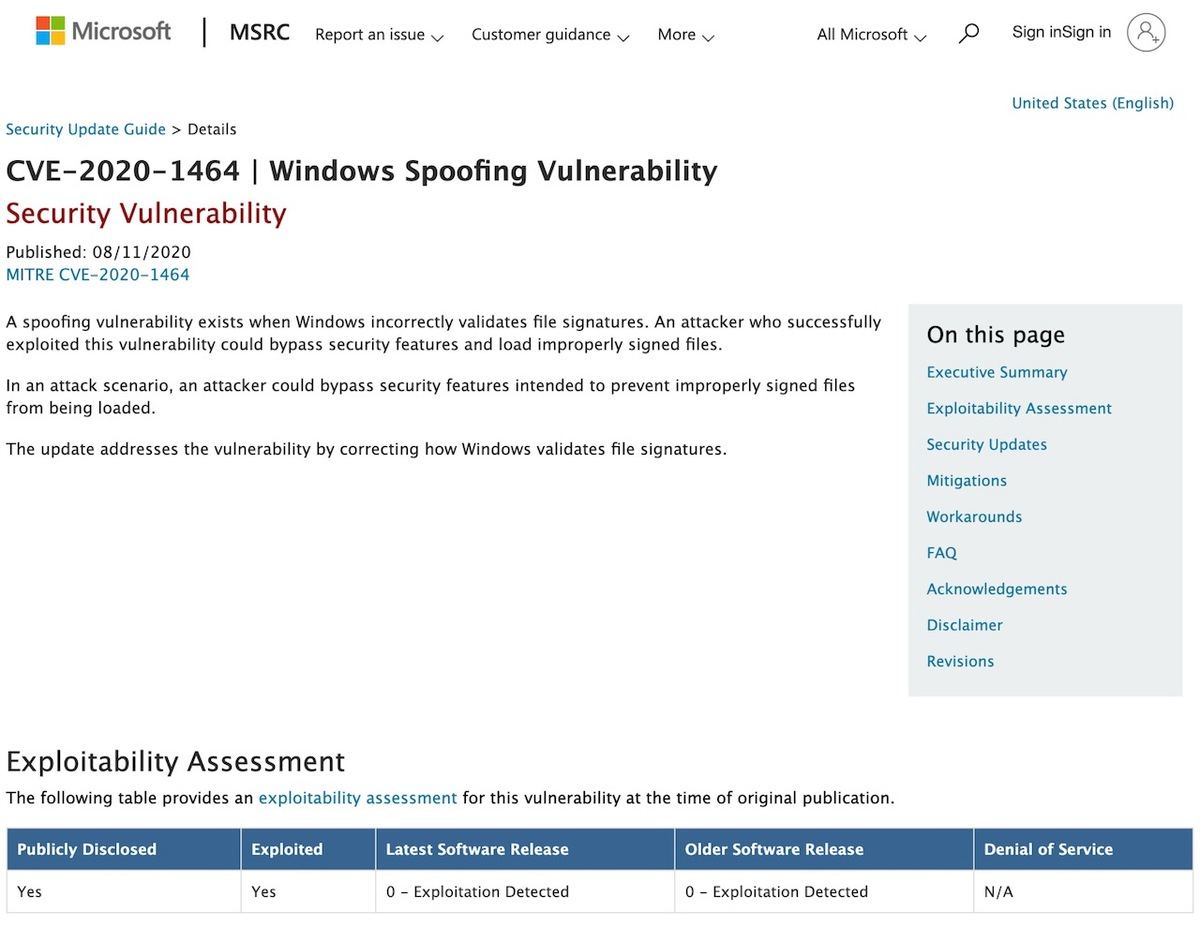Jump to Workarounds section
This screenshot has width=1200, height=927.
[975, 516]
